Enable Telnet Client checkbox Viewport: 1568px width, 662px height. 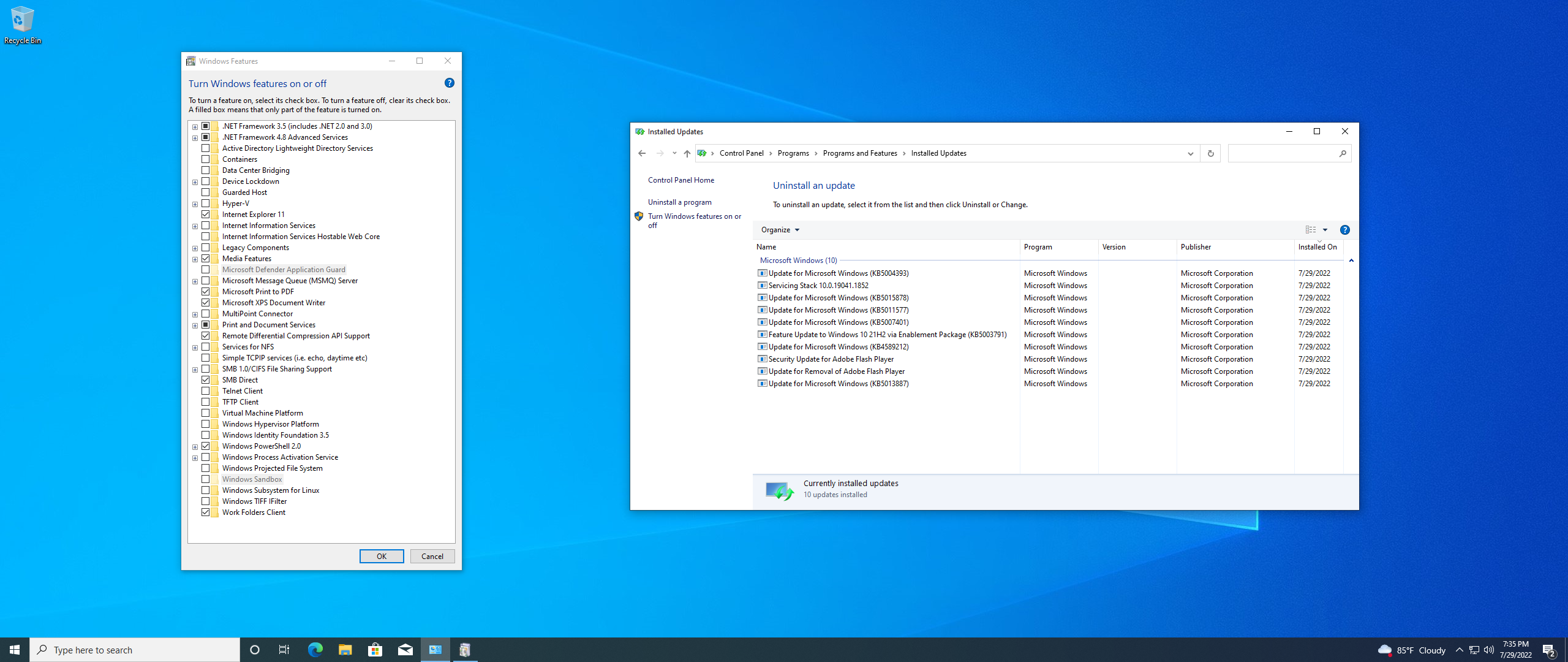click(x=206, y=391)
